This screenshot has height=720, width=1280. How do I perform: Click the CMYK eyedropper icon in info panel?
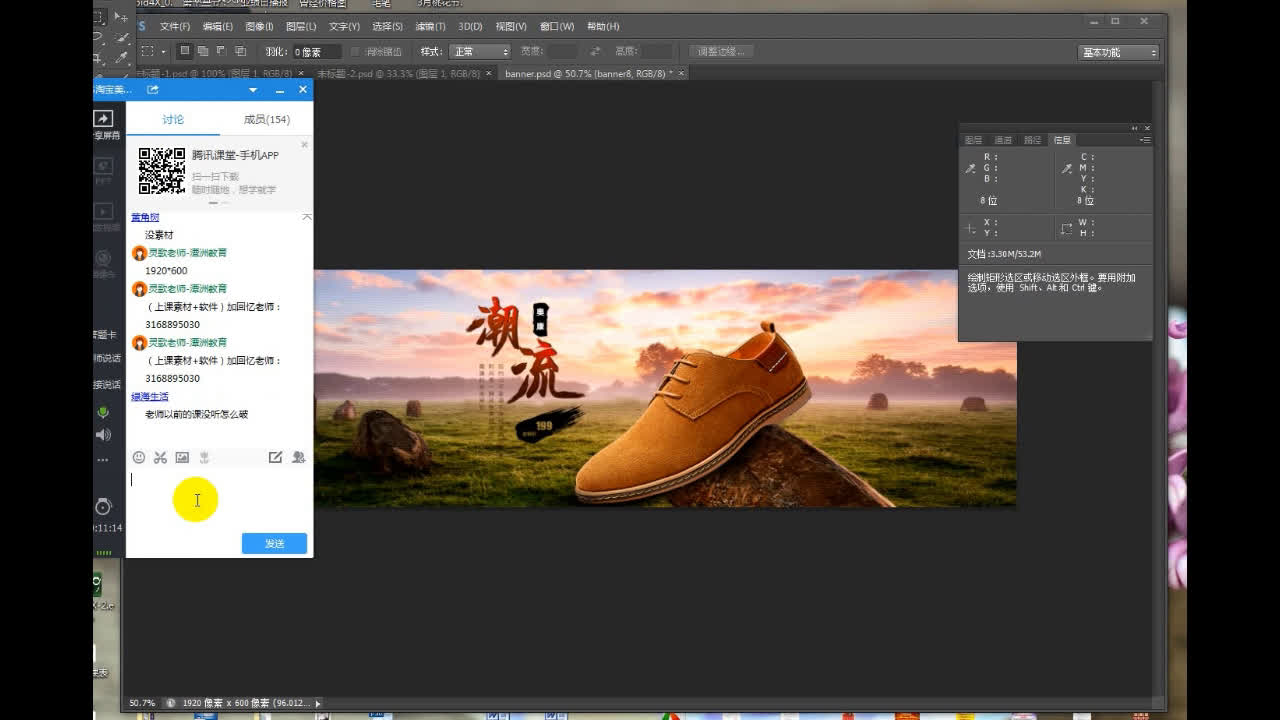tap(1067, 169)
